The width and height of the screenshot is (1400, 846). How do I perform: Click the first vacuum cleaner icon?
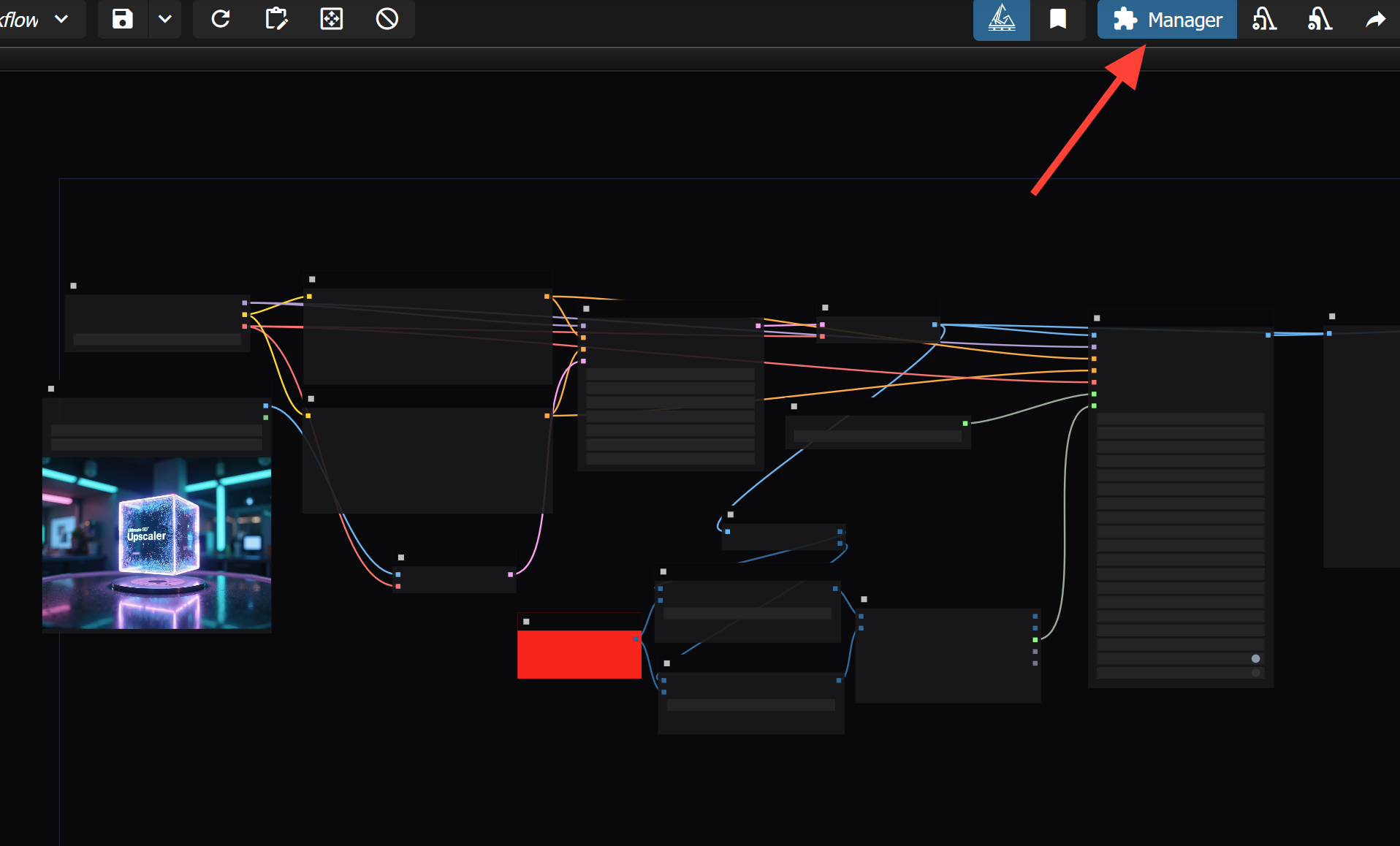pyautogui.click(x=1263, y=20)
